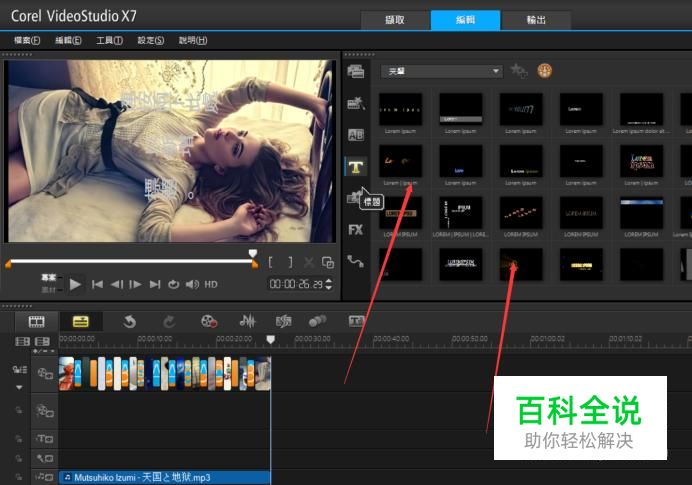Image resolution: width=692 pixels, height=485 pixels.
Task: Open the Record/Capture option reel icon
Action: pos(209,321)
